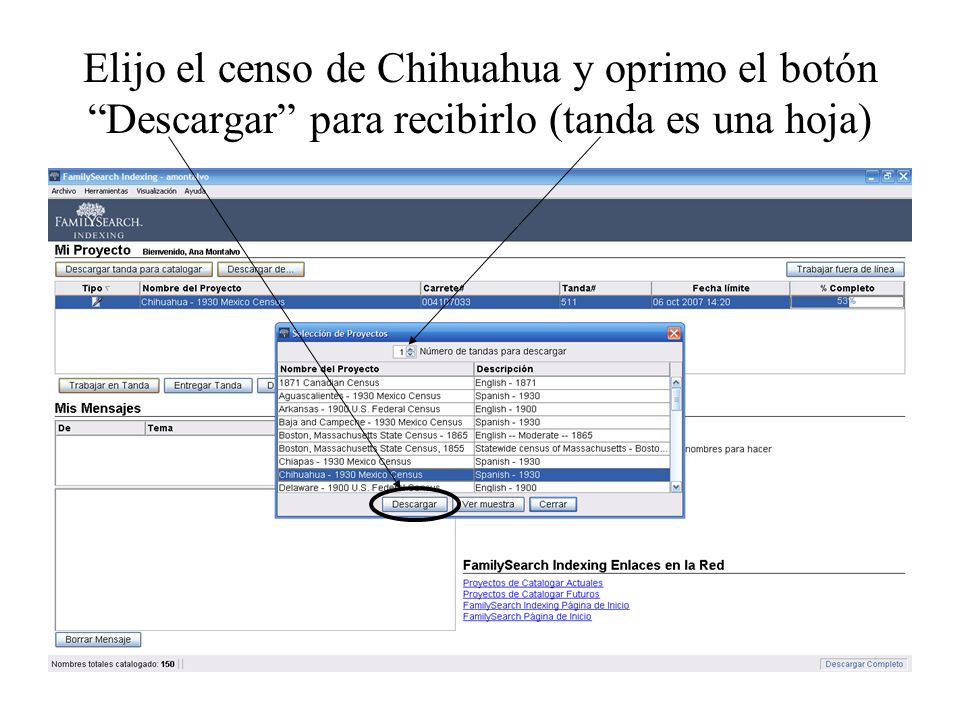Screen dimensions: 960x720
Task: Restore the FamilySearch Indexing window
Action: click(888, 177)
